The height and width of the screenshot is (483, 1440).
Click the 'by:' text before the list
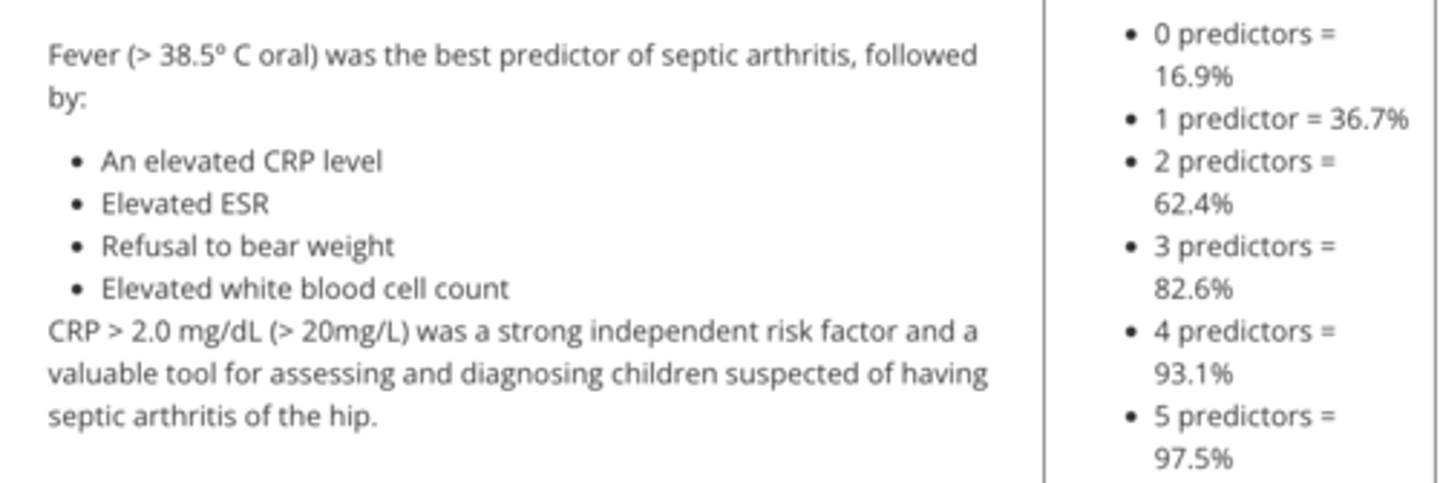click(67, 99)
